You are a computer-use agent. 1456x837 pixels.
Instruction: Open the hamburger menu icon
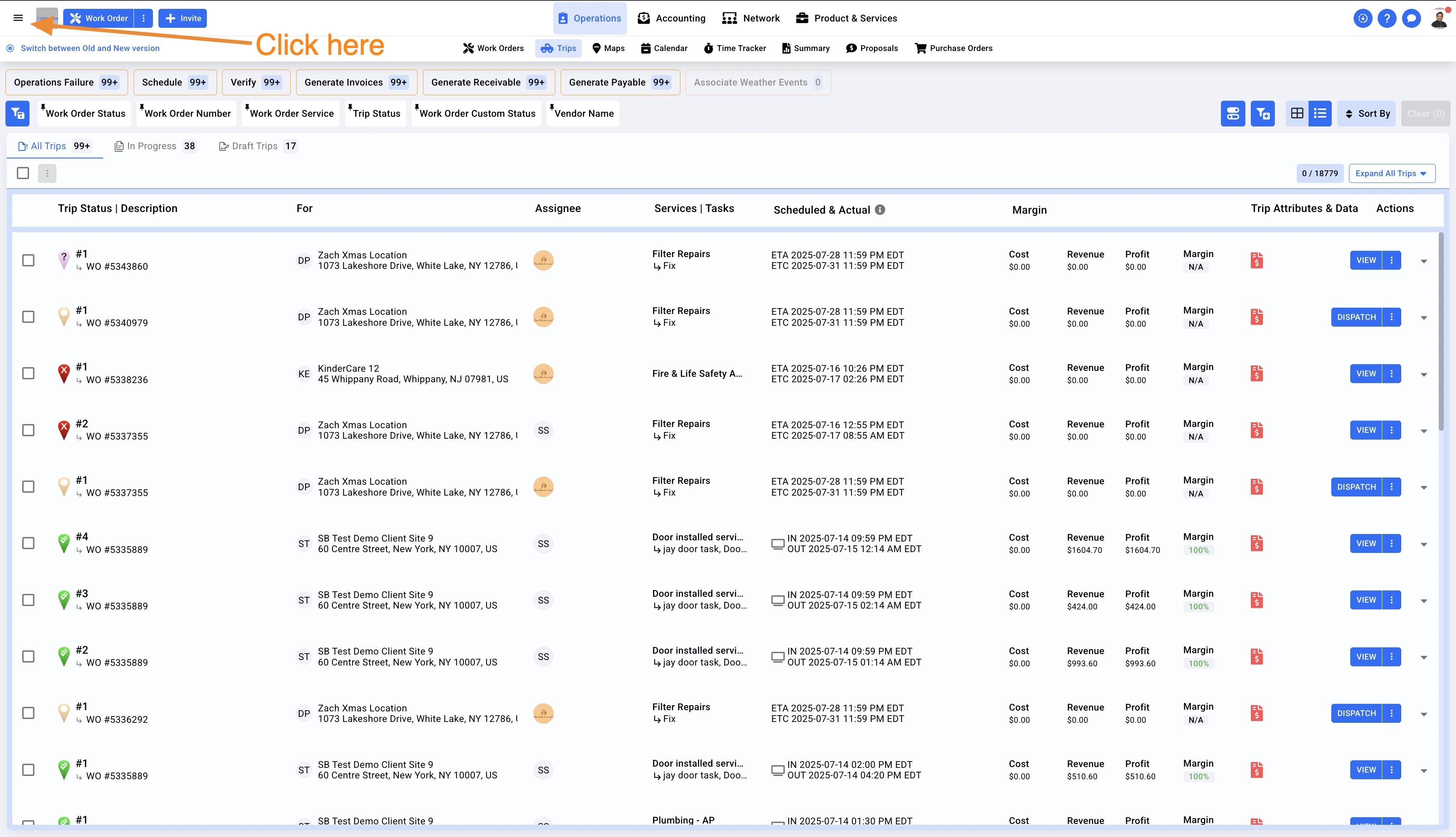(18, 18)
